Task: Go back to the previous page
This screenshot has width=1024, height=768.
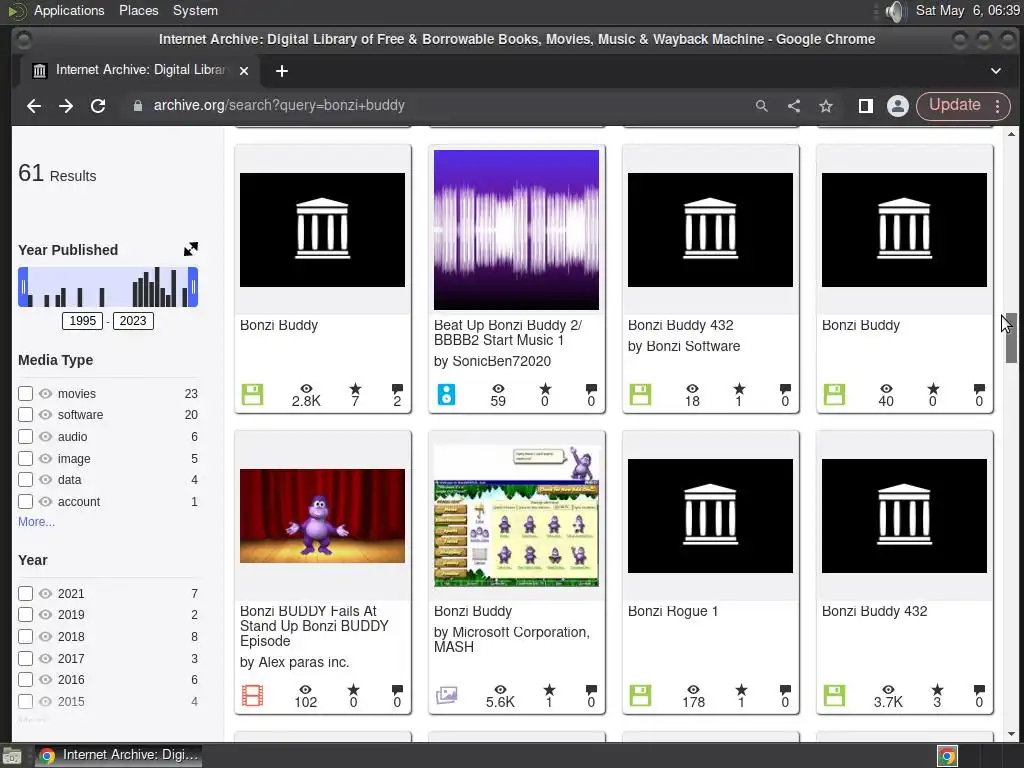Action: (34, 106)
